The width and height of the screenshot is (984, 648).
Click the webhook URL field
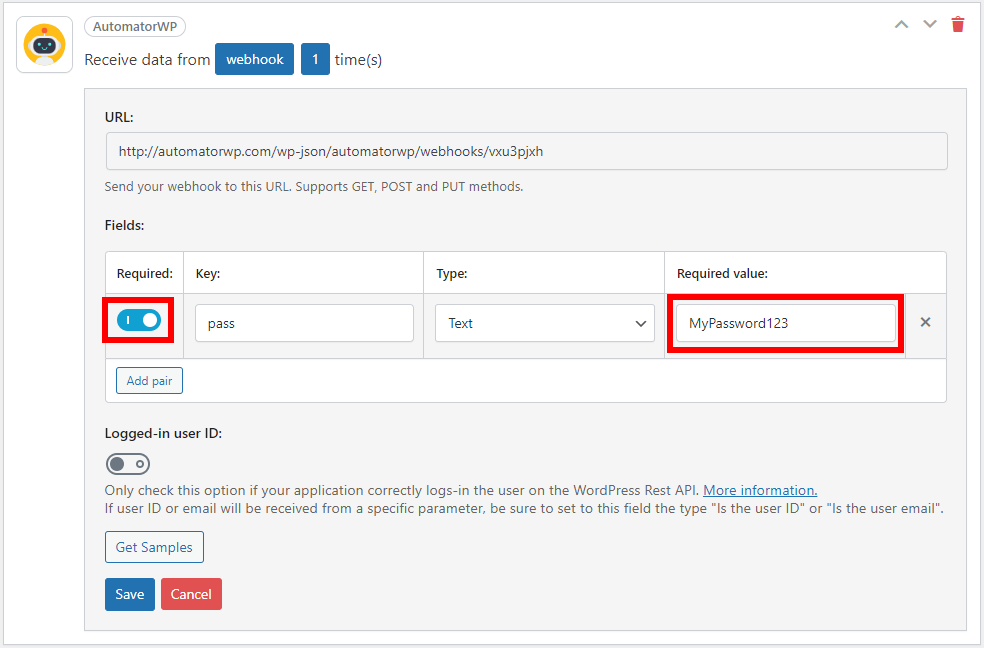click(527, 151)
